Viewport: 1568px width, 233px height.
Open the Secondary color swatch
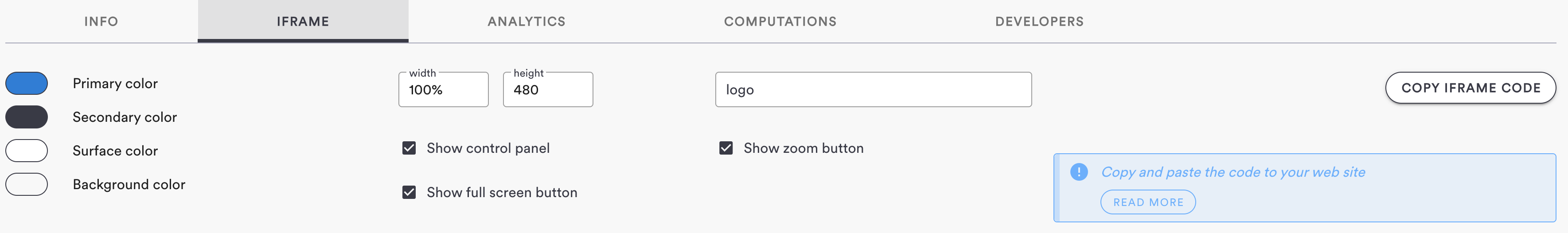point(27,117)
